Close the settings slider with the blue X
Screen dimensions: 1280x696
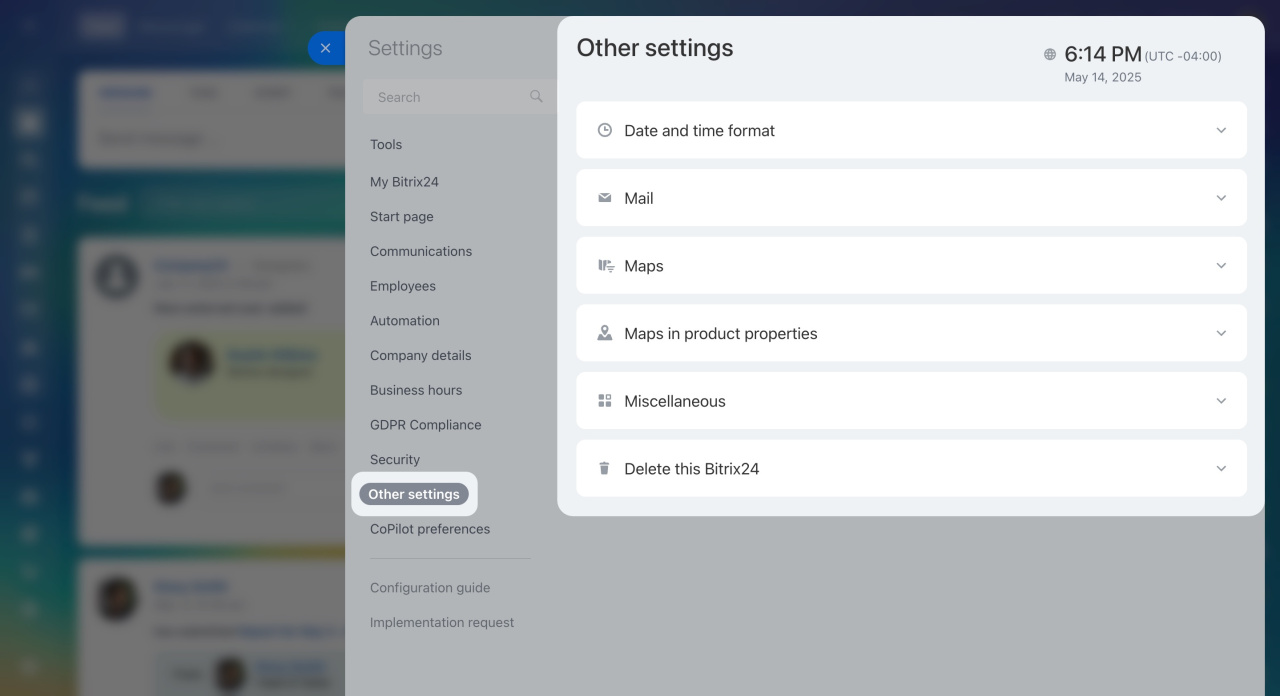tap(325, 48)
